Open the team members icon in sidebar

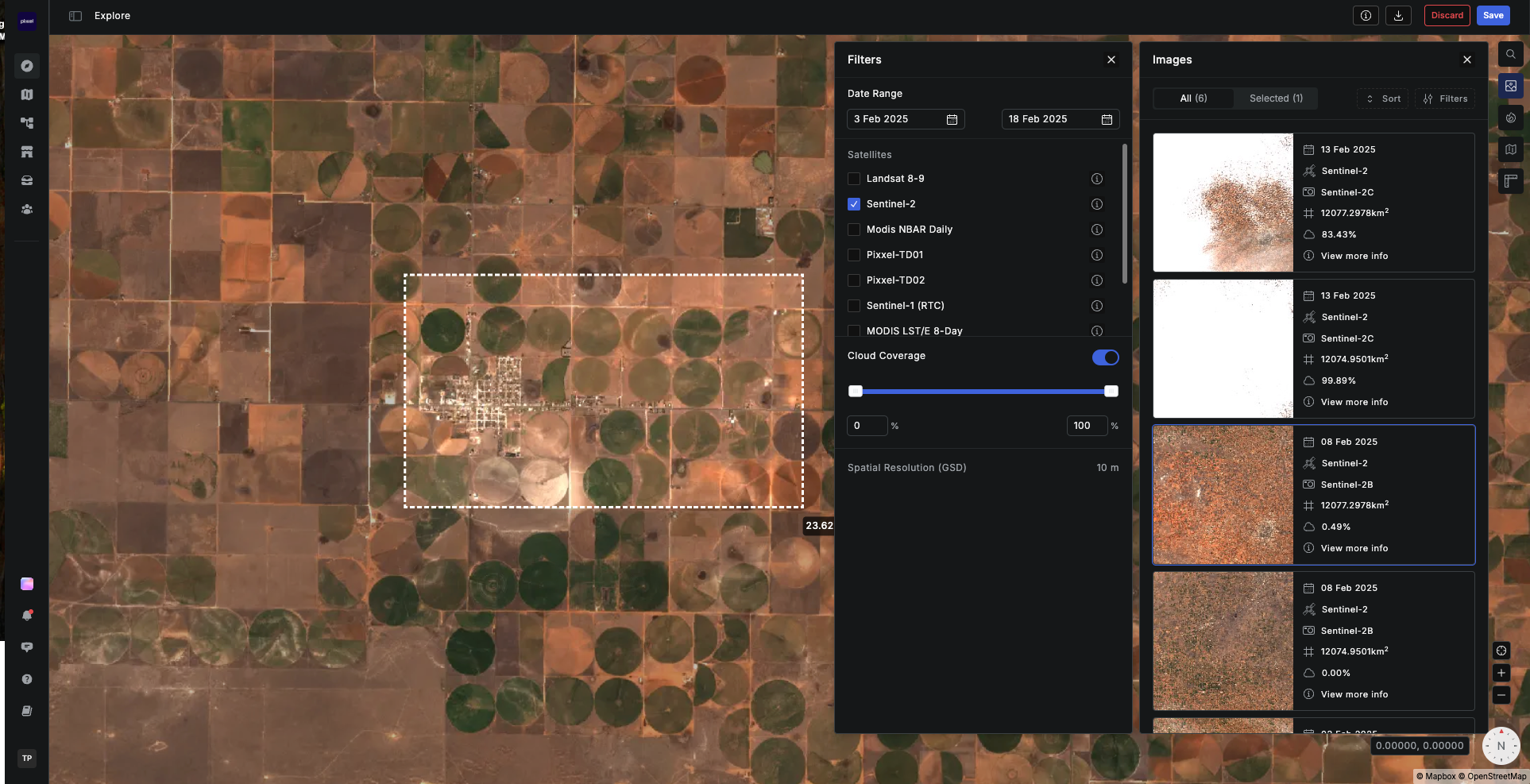tap(27, 209)
